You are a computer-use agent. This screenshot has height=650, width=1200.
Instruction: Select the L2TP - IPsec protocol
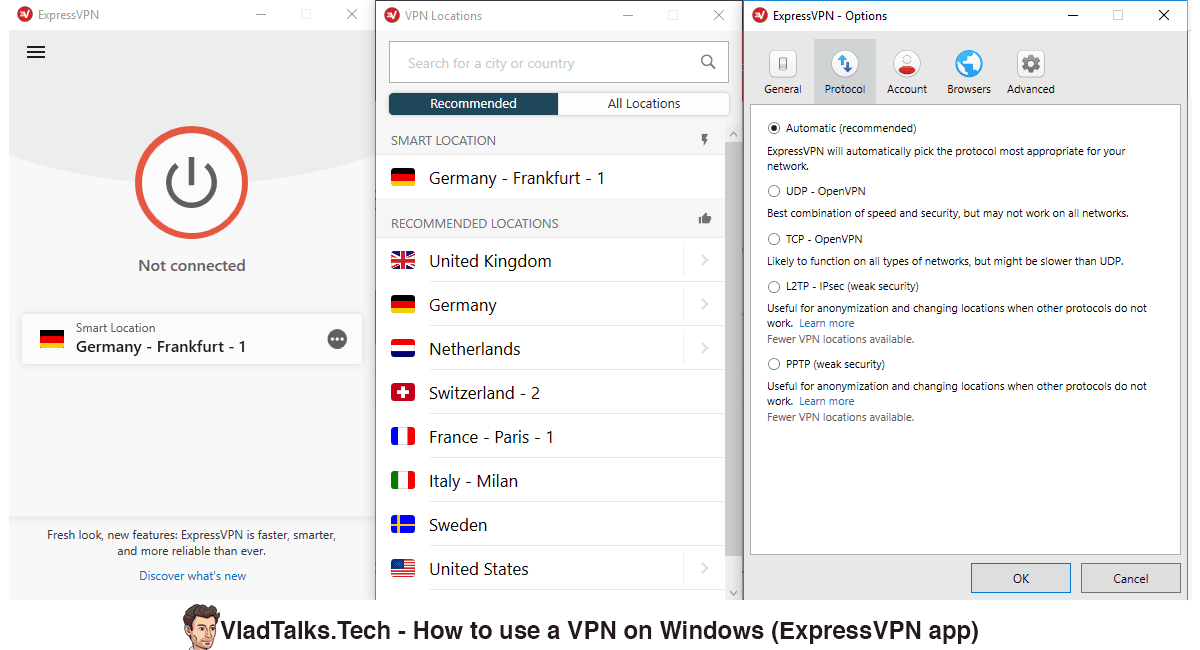(774, 286)
